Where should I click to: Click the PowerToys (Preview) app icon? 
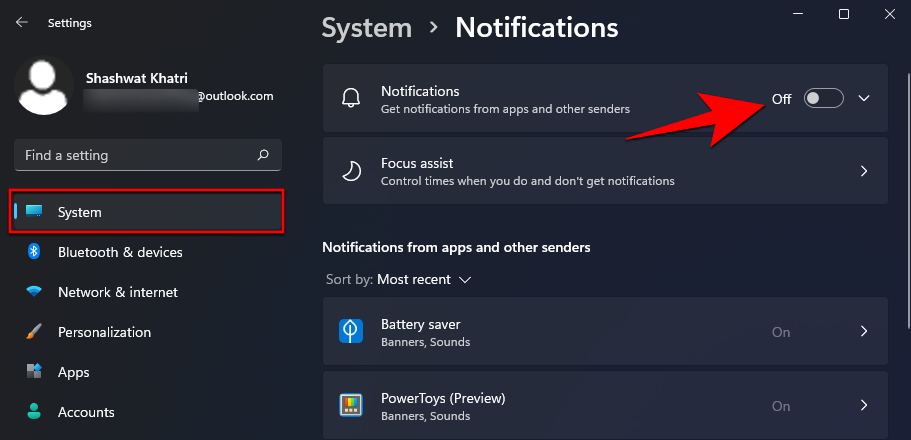(x=351, y=406)
